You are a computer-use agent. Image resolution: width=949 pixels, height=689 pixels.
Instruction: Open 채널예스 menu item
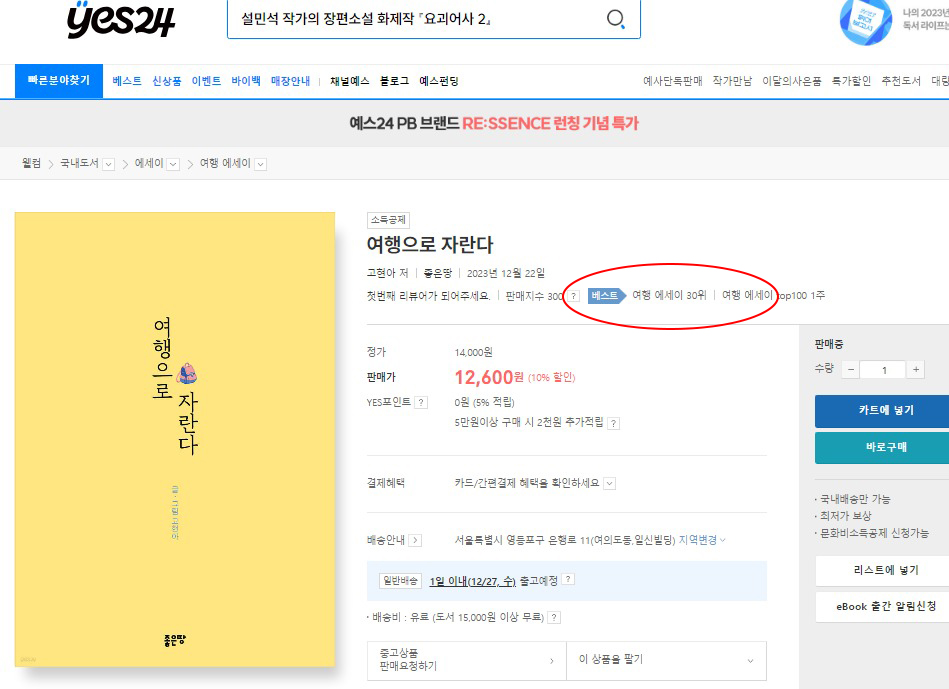[x=350, y=81]
